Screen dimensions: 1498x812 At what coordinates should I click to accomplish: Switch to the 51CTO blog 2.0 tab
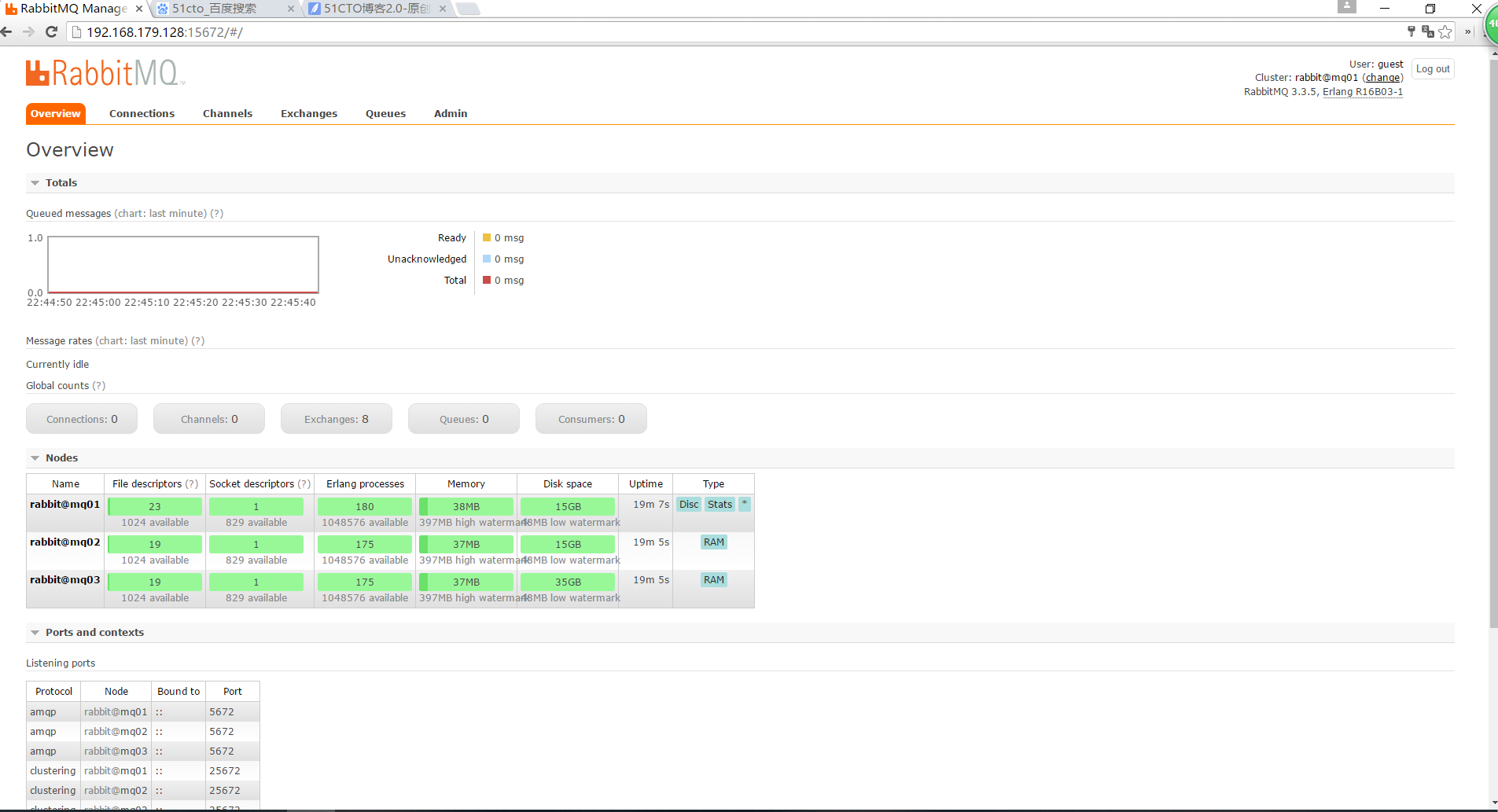click(376, 9)
